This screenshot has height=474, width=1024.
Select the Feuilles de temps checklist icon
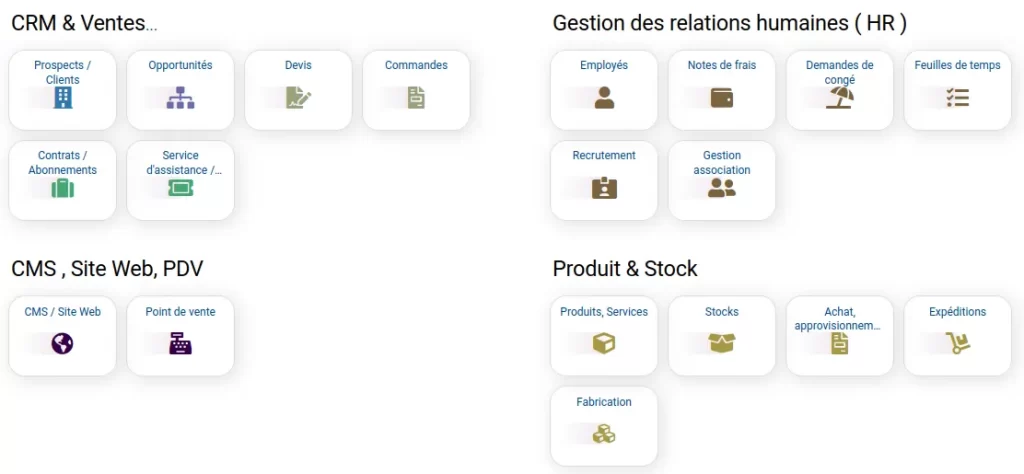pyautogui.click(x=958, y=98)
